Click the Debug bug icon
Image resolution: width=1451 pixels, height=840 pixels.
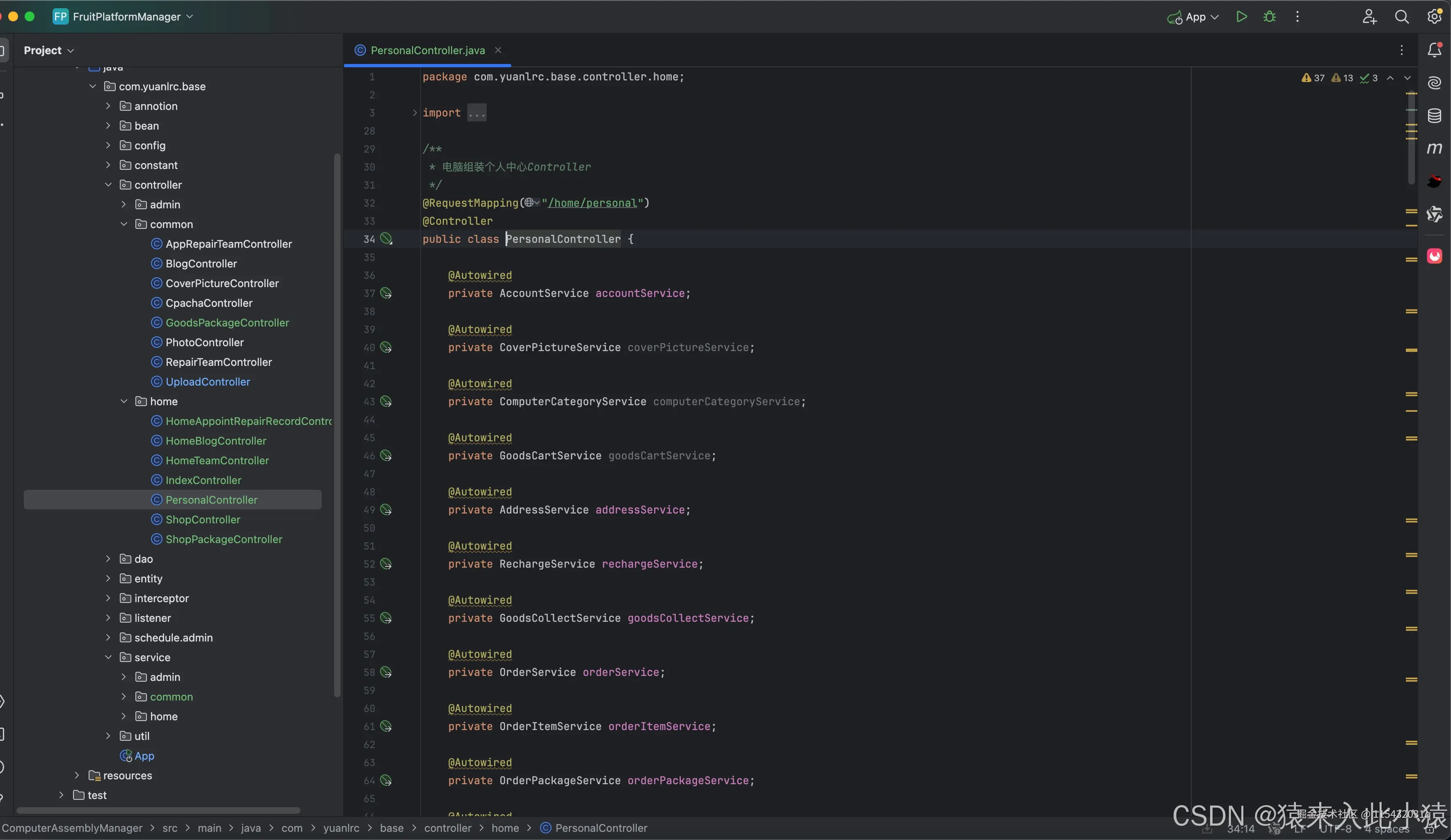1269,17
